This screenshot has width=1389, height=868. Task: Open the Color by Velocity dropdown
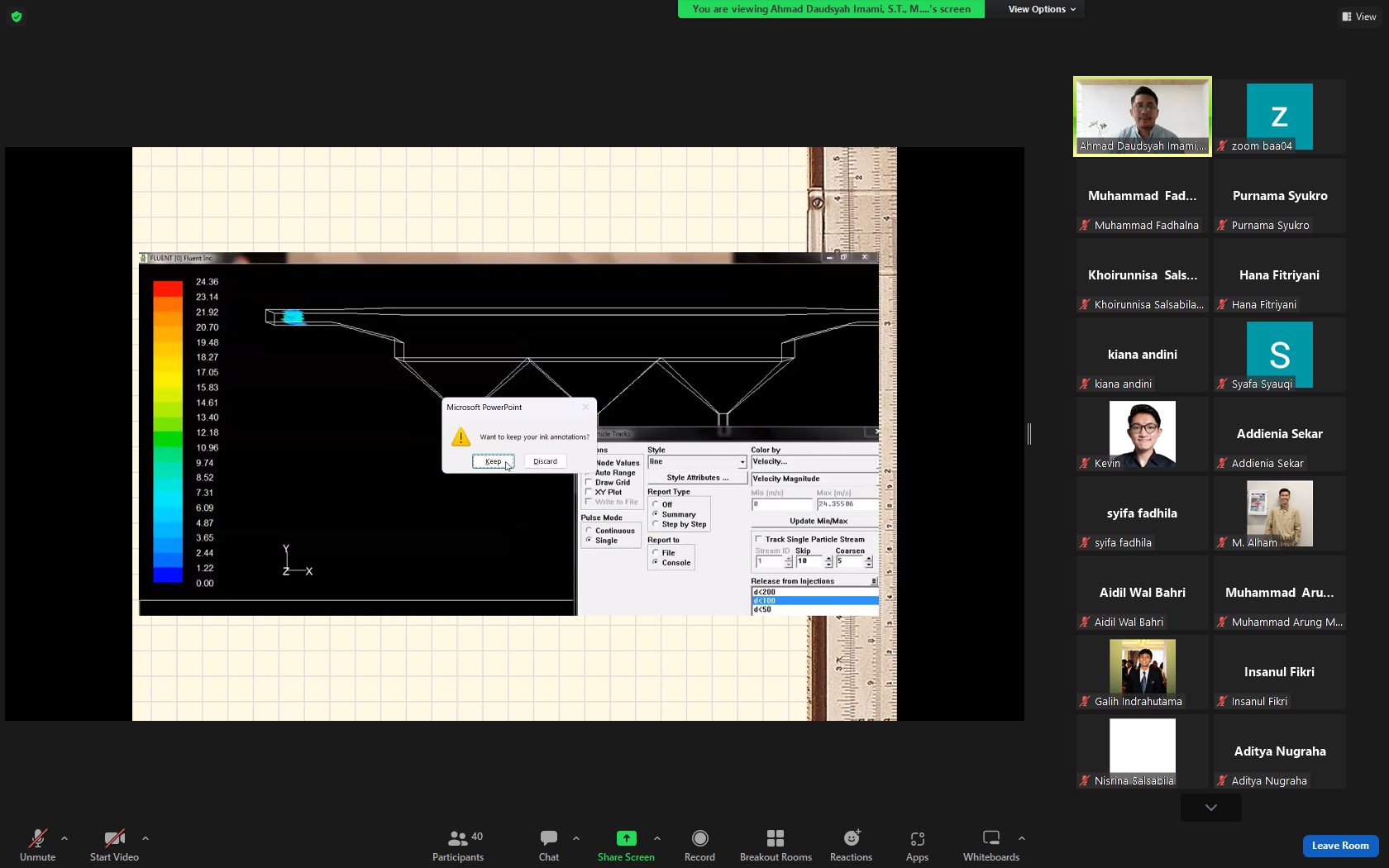pyautogui.click(x=814, y=461)
